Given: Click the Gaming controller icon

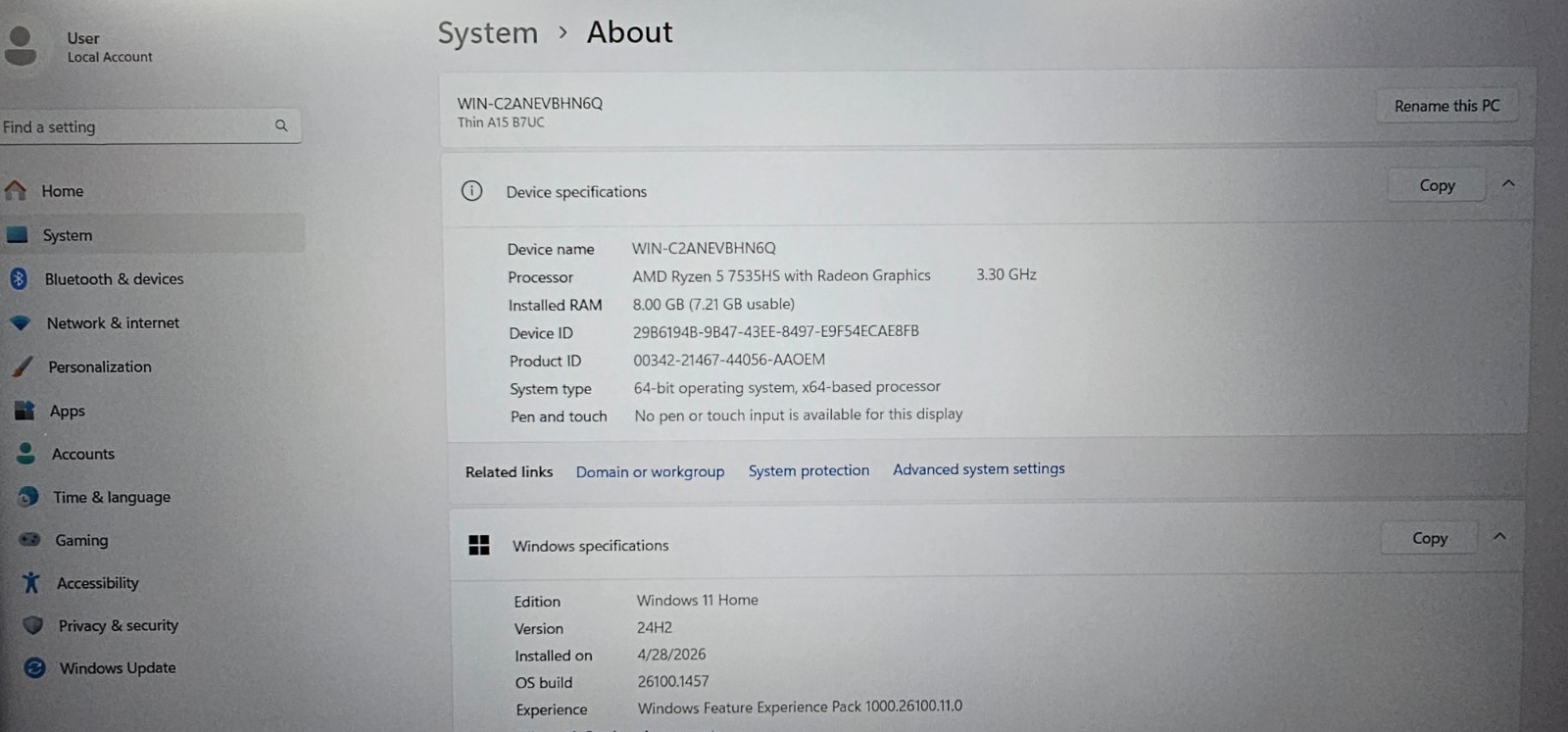Looking at the screenshot, I should tap(30, 540).
